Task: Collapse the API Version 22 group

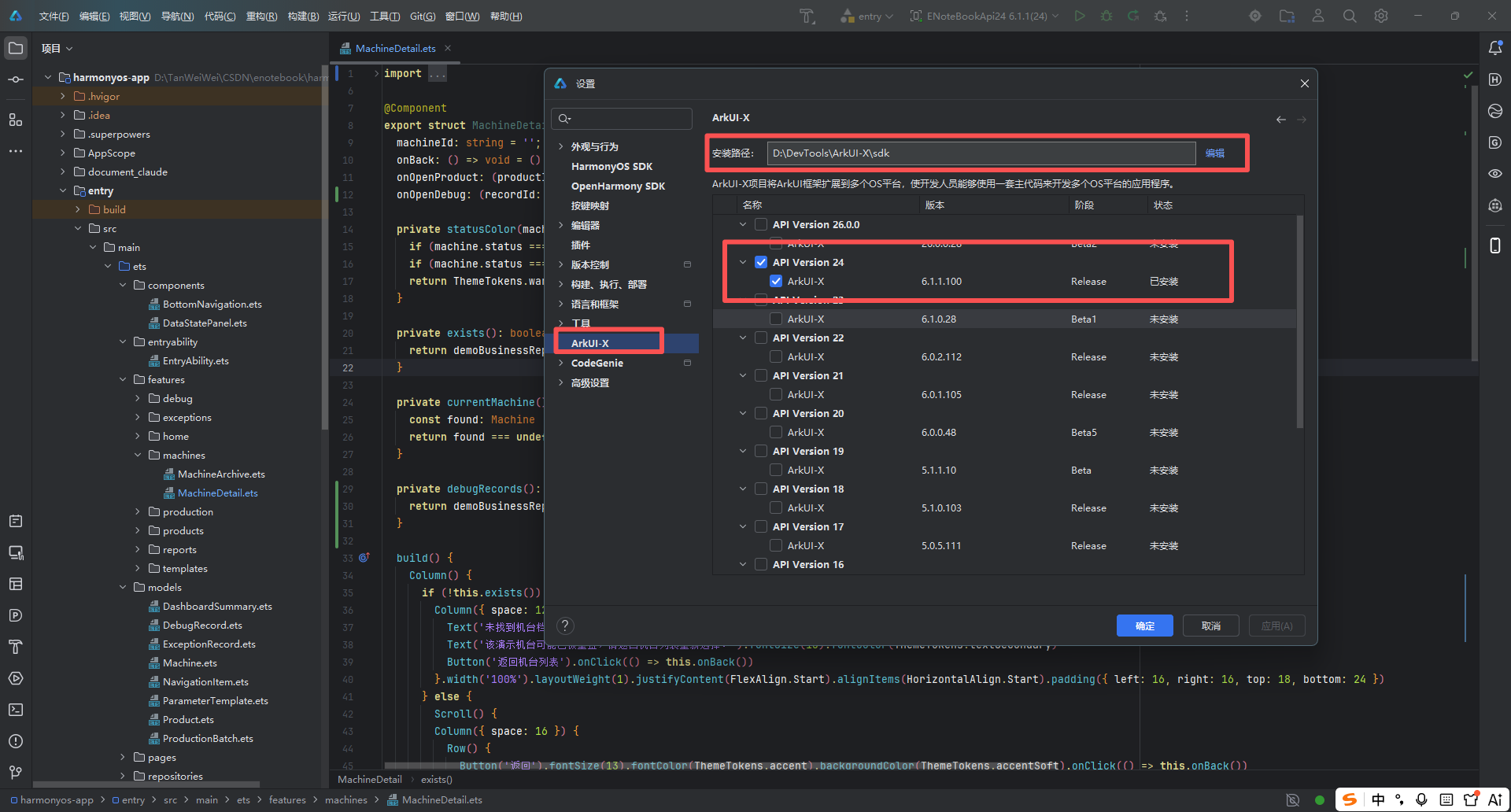Action: 743,338
